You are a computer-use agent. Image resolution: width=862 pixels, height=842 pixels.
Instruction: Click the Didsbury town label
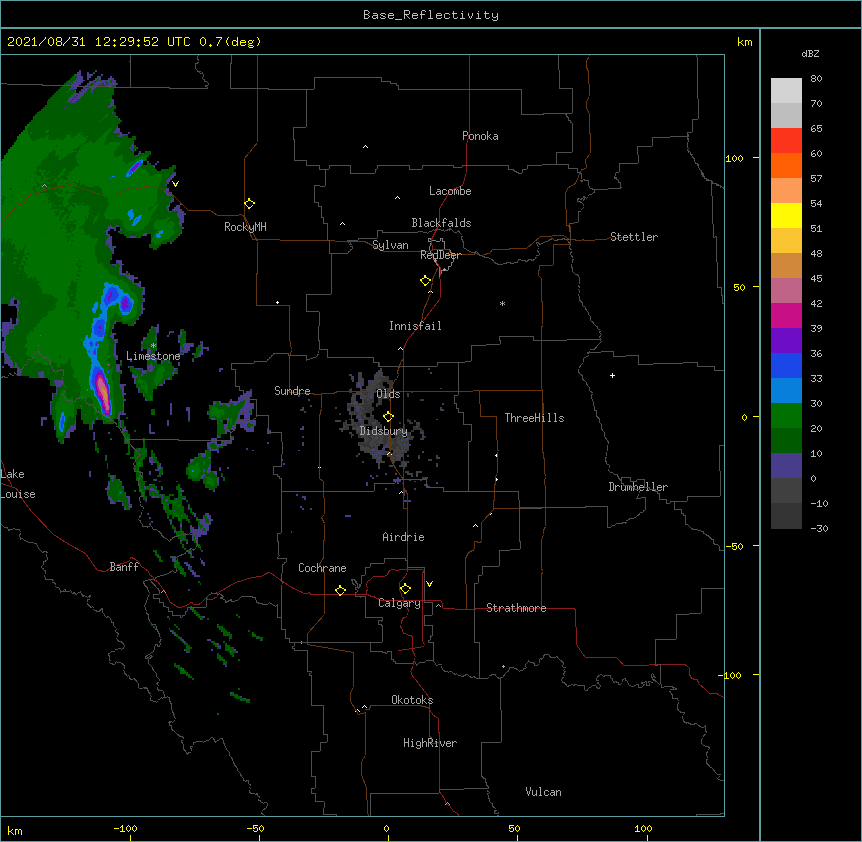[384, 431]
